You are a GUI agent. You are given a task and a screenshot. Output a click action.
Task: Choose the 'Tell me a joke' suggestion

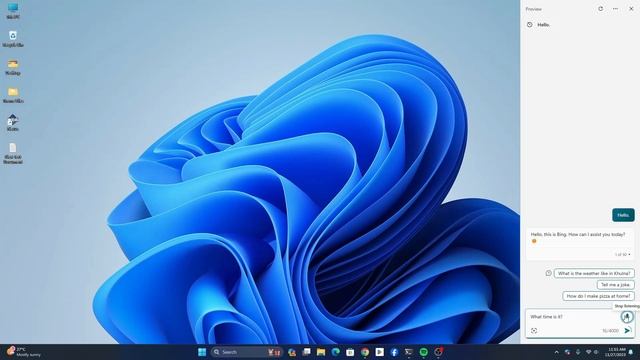click(616, 284)
